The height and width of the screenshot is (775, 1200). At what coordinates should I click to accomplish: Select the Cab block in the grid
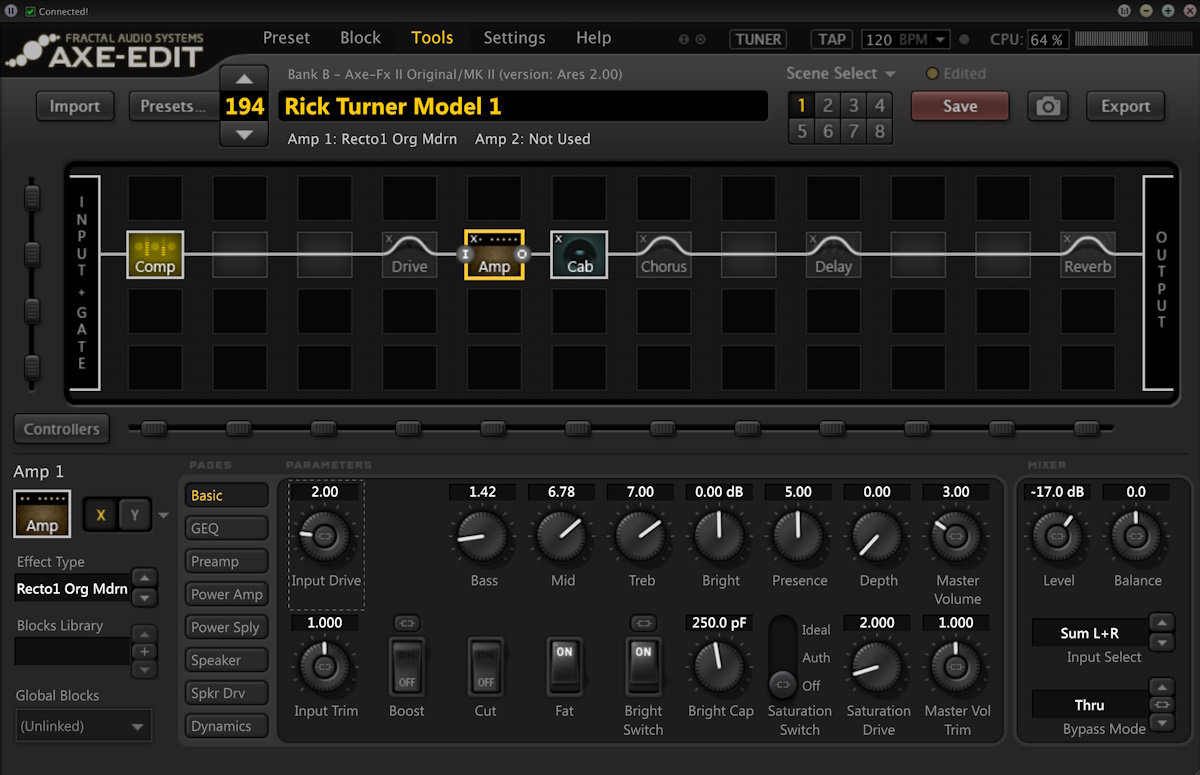(579, 254)
